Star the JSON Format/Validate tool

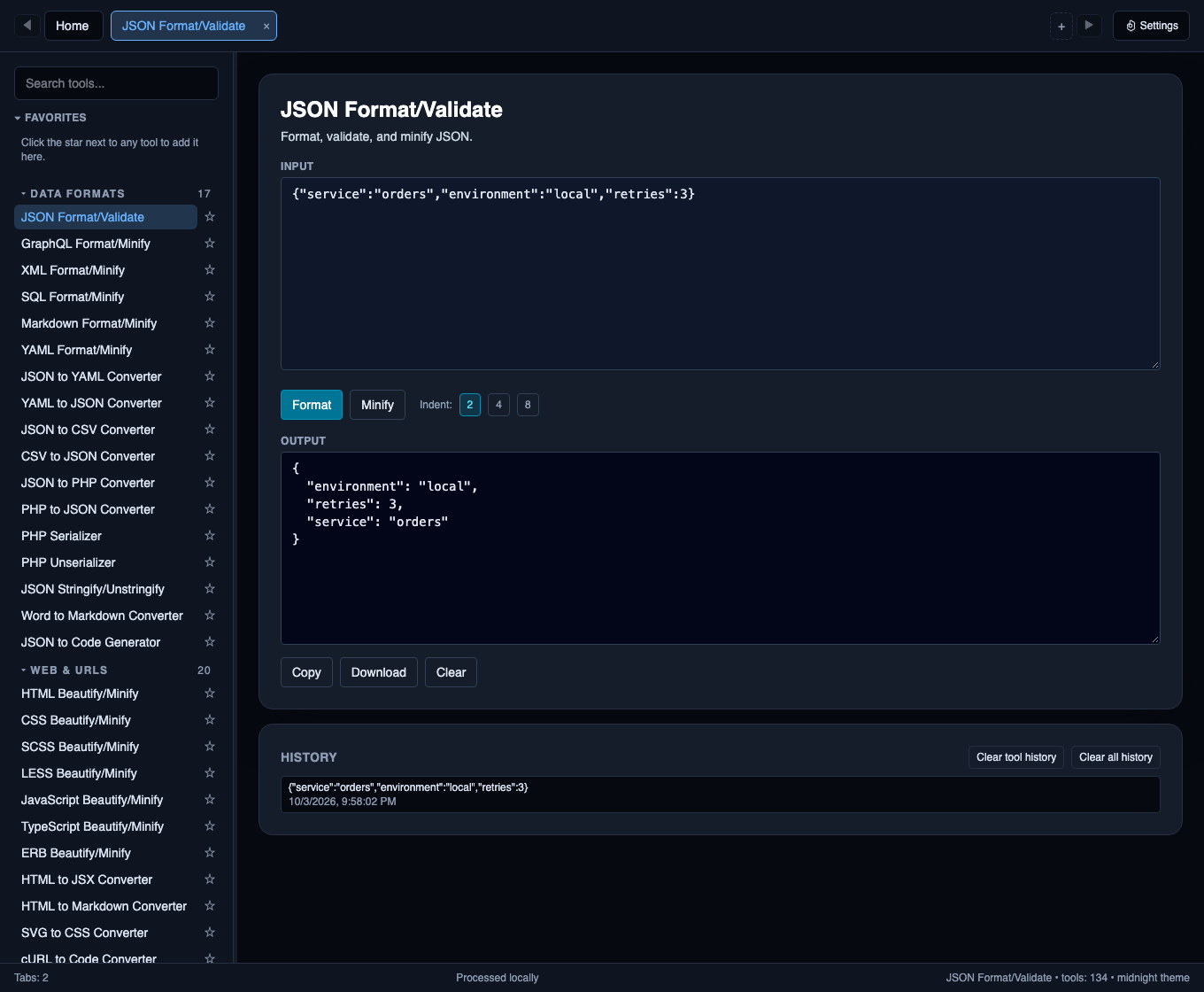210,217
